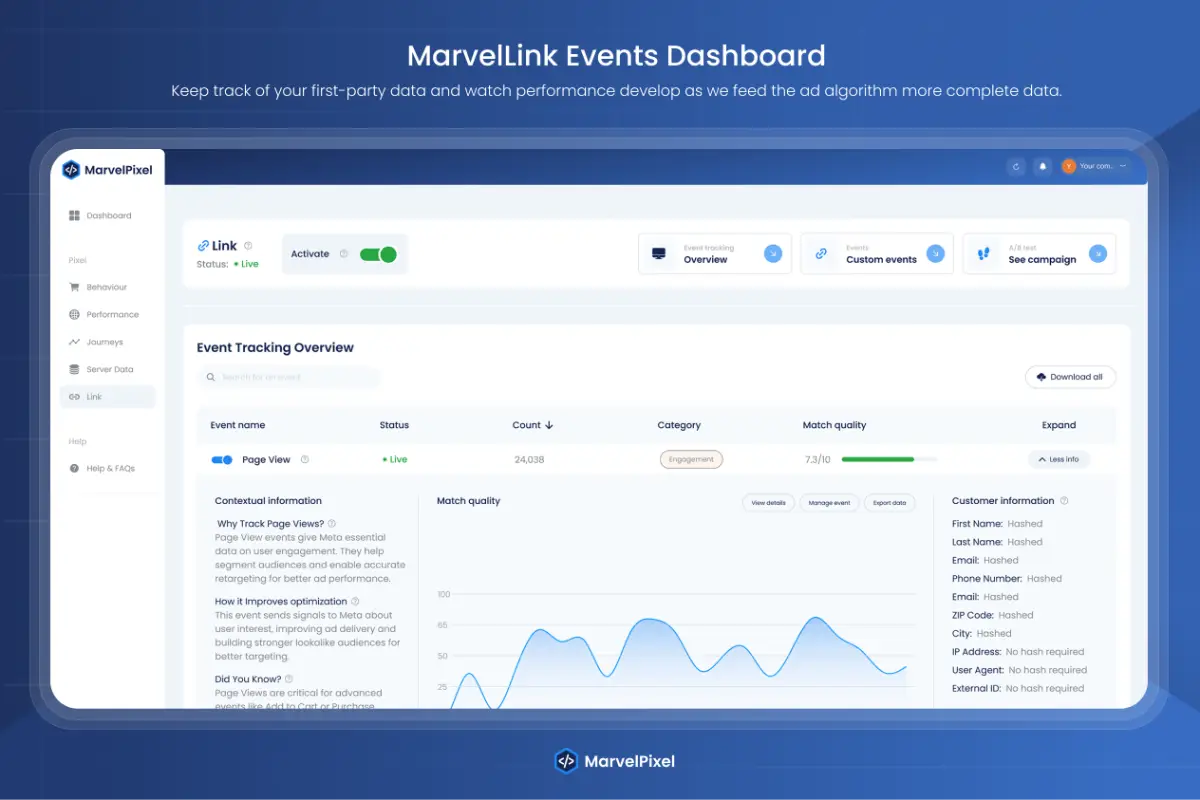Open the Your company account dropdown

(1096, 166)
